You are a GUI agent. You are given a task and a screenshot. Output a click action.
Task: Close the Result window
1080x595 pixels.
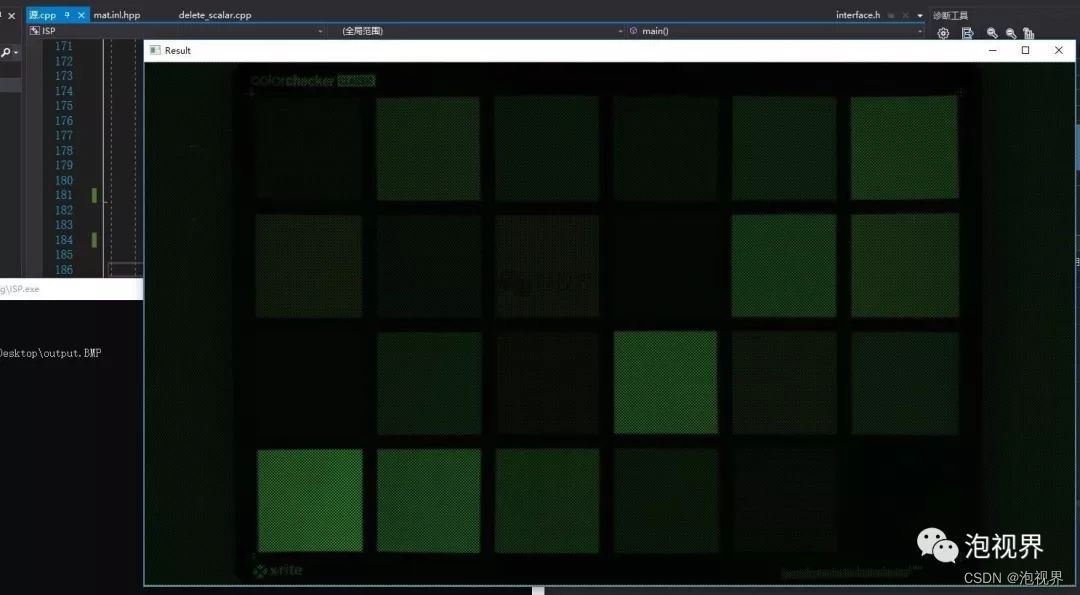click(x=1059, y=50)
